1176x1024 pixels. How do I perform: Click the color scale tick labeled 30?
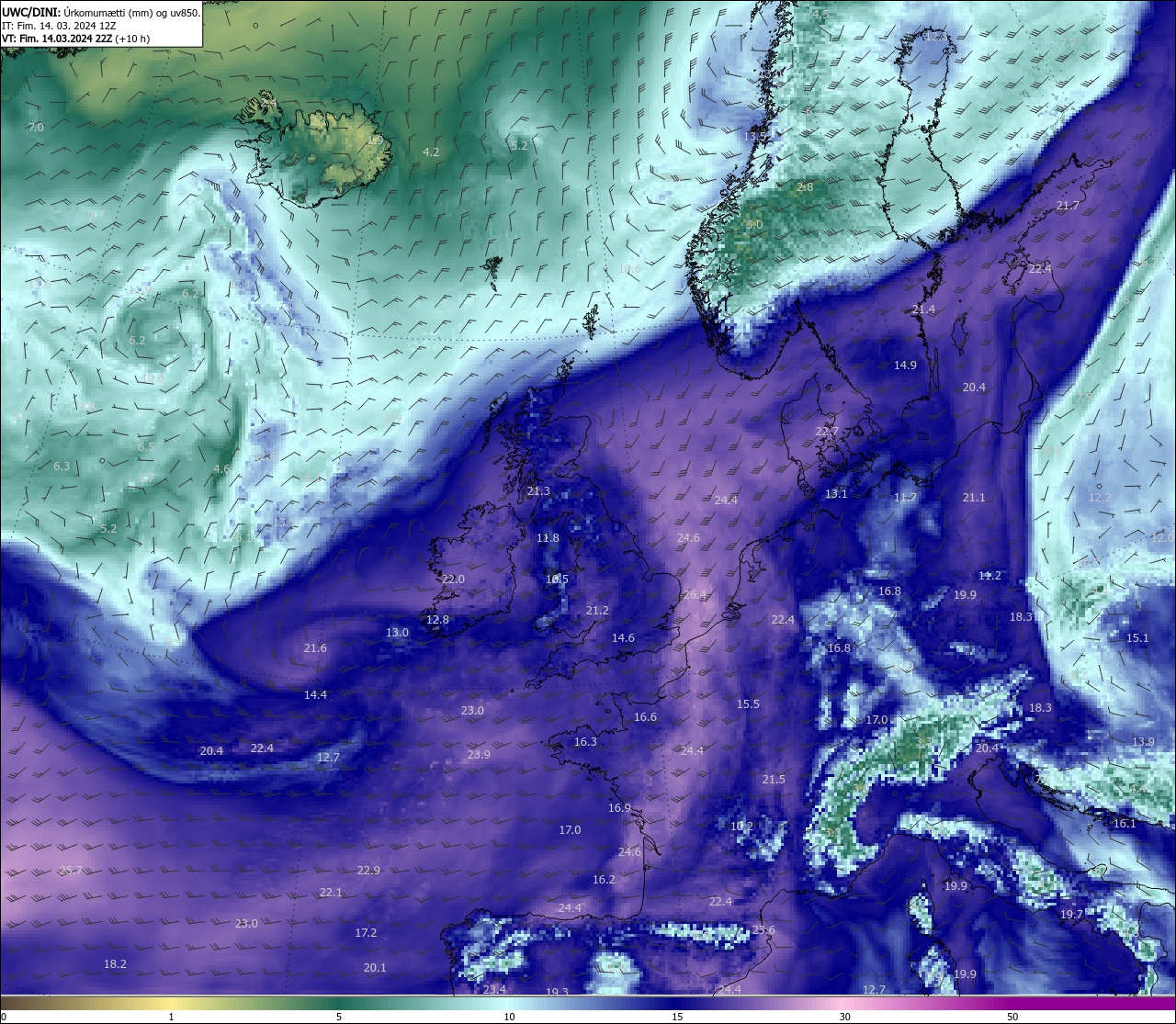(x=844, y=1017)
